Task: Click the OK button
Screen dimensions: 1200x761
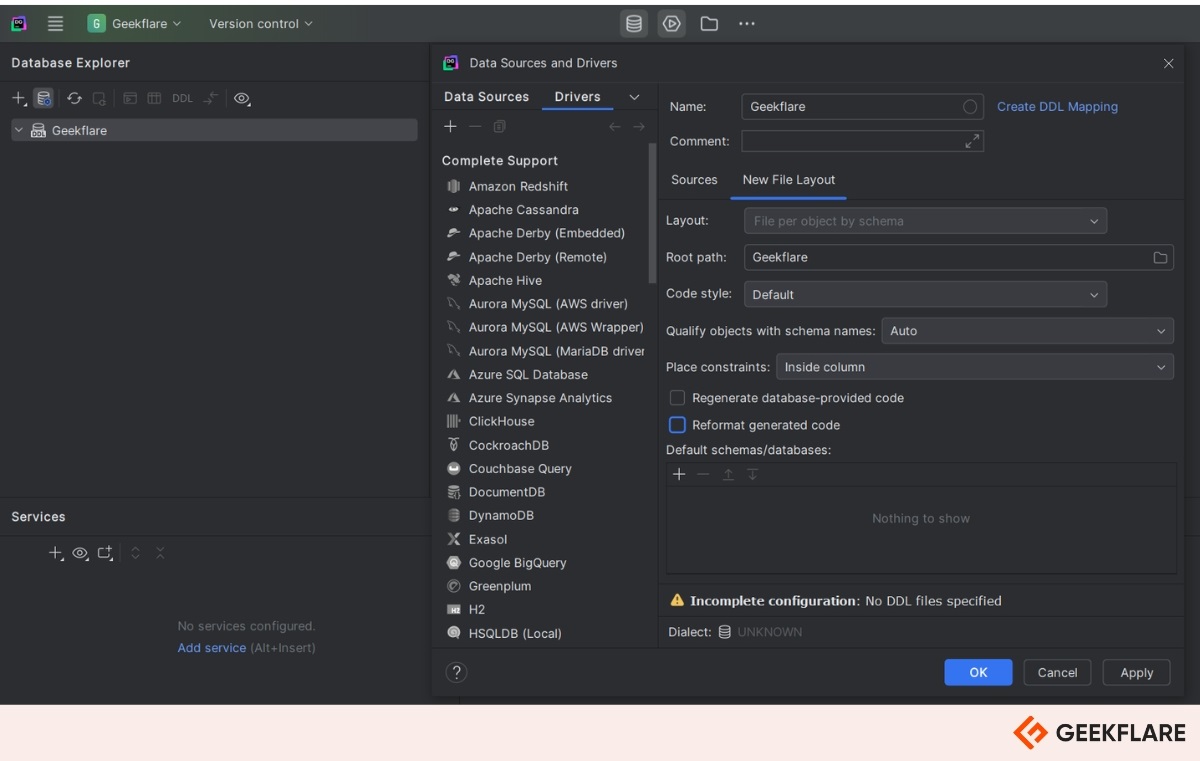Action: [978, 673]
